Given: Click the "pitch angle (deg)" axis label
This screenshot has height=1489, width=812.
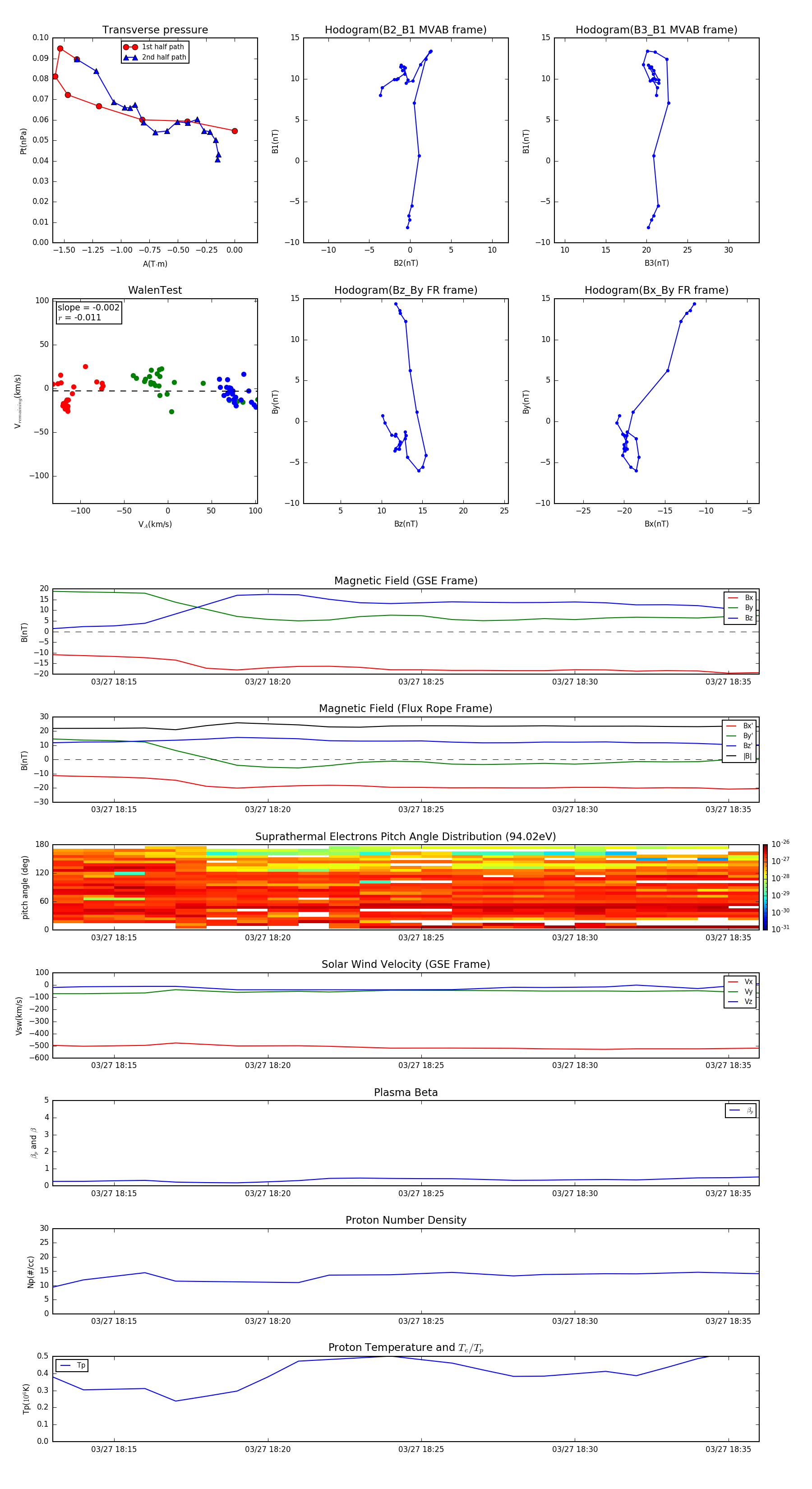Looking at the screenshot, I should point(25,887).
